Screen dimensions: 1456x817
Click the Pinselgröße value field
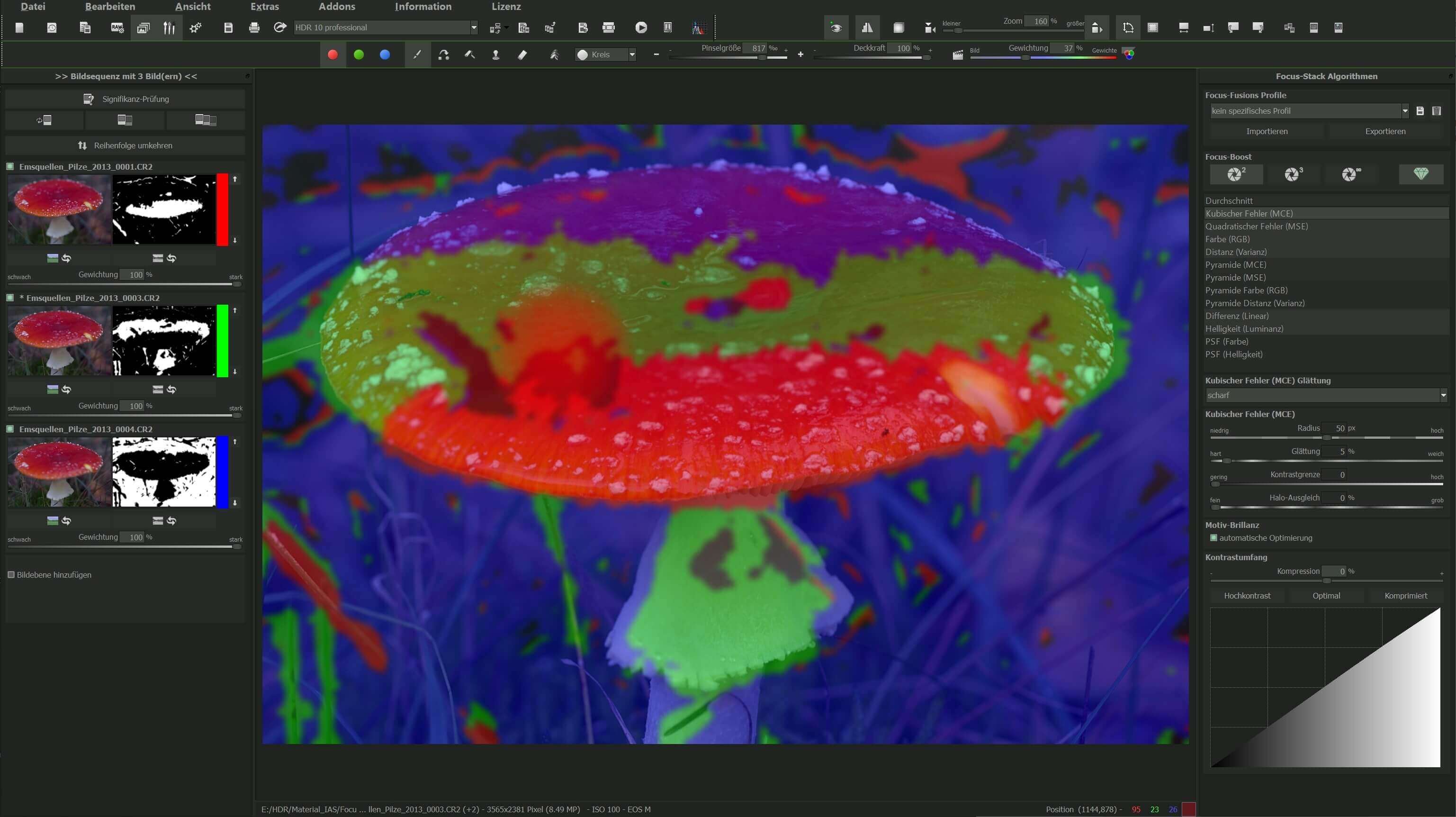(755, 48)
